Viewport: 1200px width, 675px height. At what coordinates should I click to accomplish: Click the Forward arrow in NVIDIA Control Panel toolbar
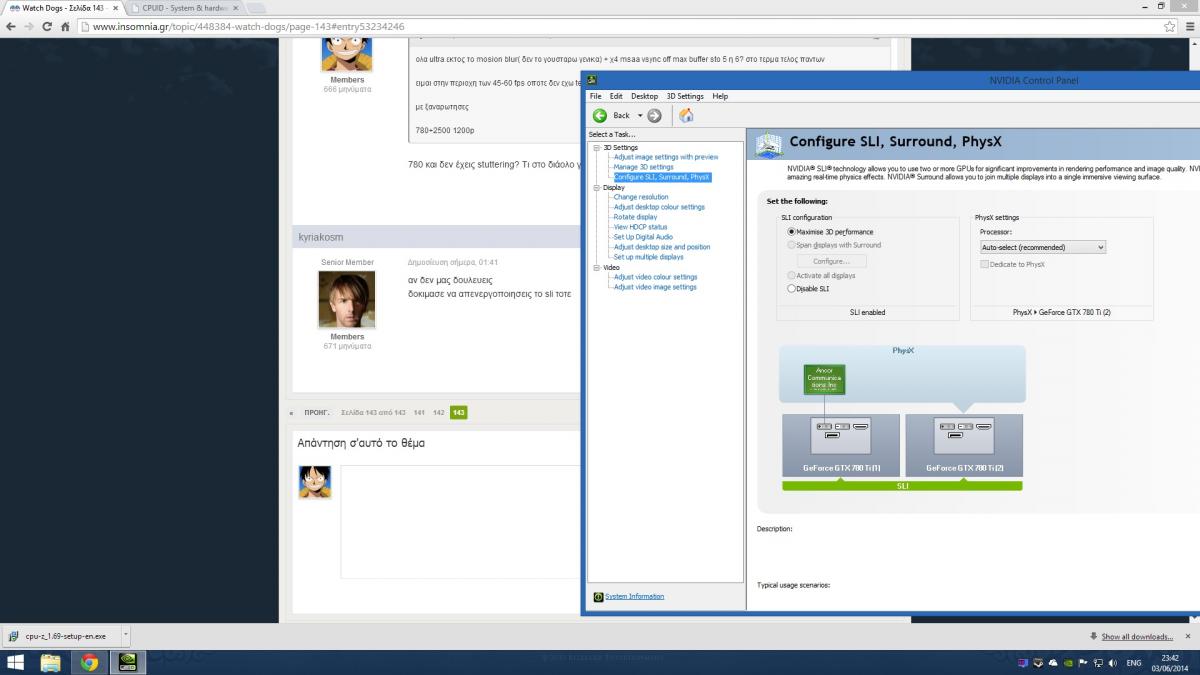pos(654,115)
